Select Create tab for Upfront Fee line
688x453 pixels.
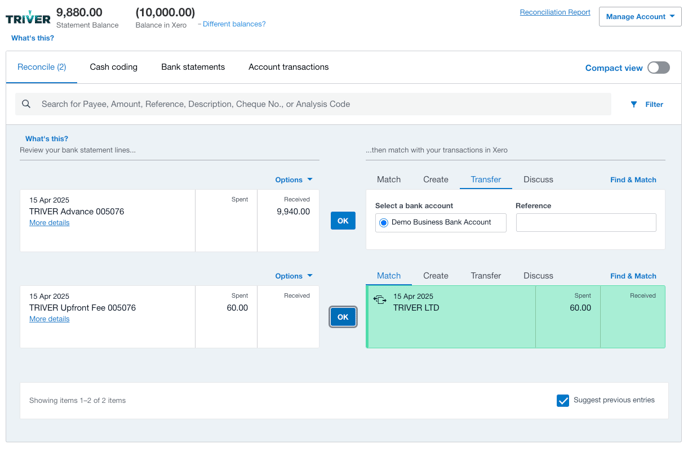pos(436,275)
